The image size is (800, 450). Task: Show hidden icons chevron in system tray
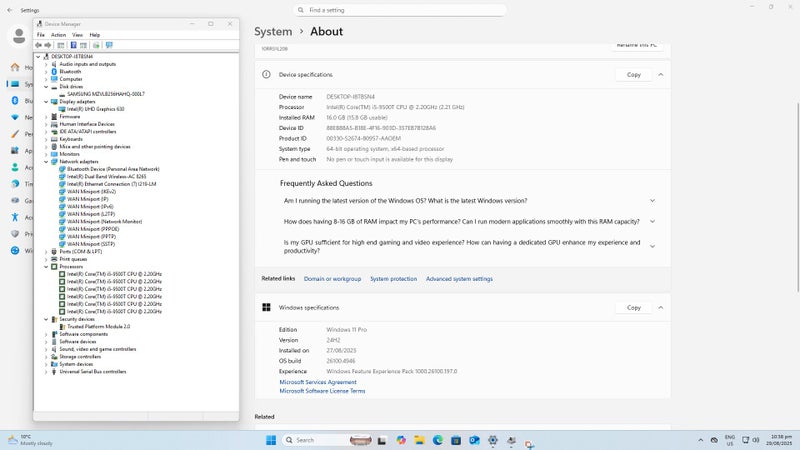(701, 440)
